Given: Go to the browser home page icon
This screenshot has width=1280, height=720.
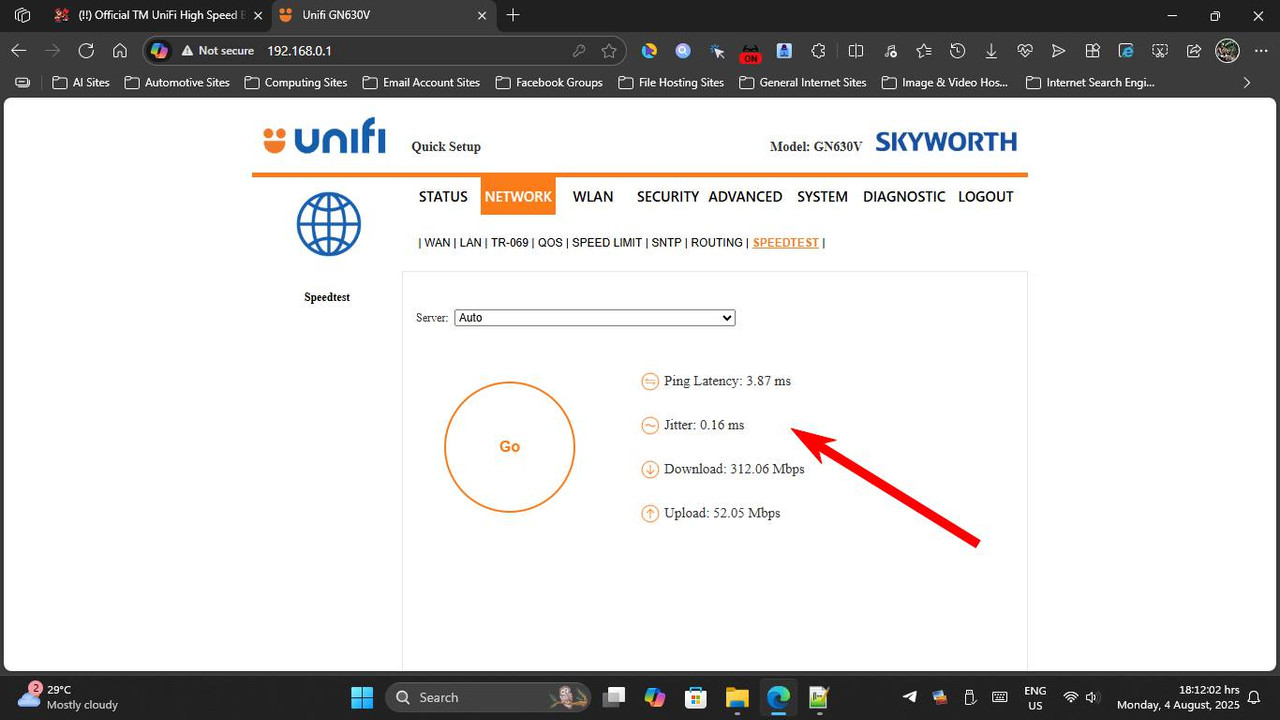Looking at the screenshot, I should pos(120,50).
